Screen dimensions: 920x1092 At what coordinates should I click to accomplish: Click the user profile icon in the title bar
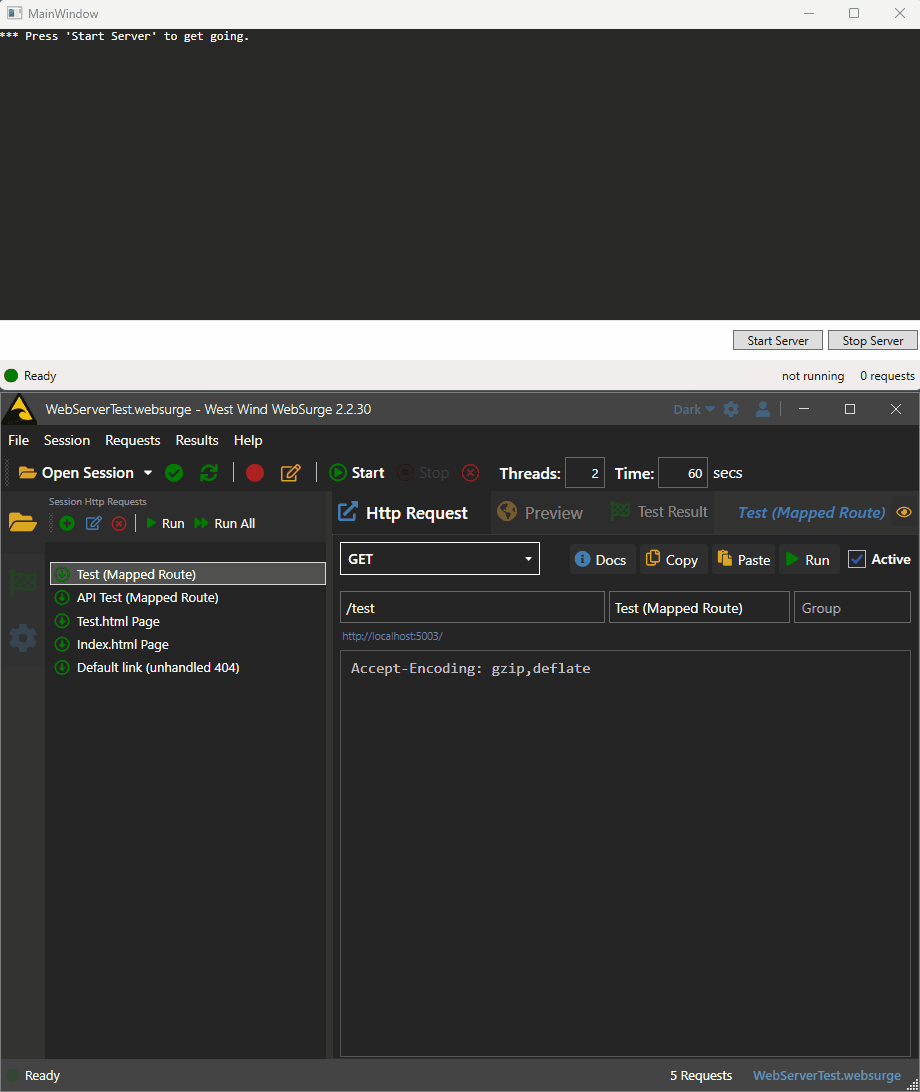click(763, 410)
